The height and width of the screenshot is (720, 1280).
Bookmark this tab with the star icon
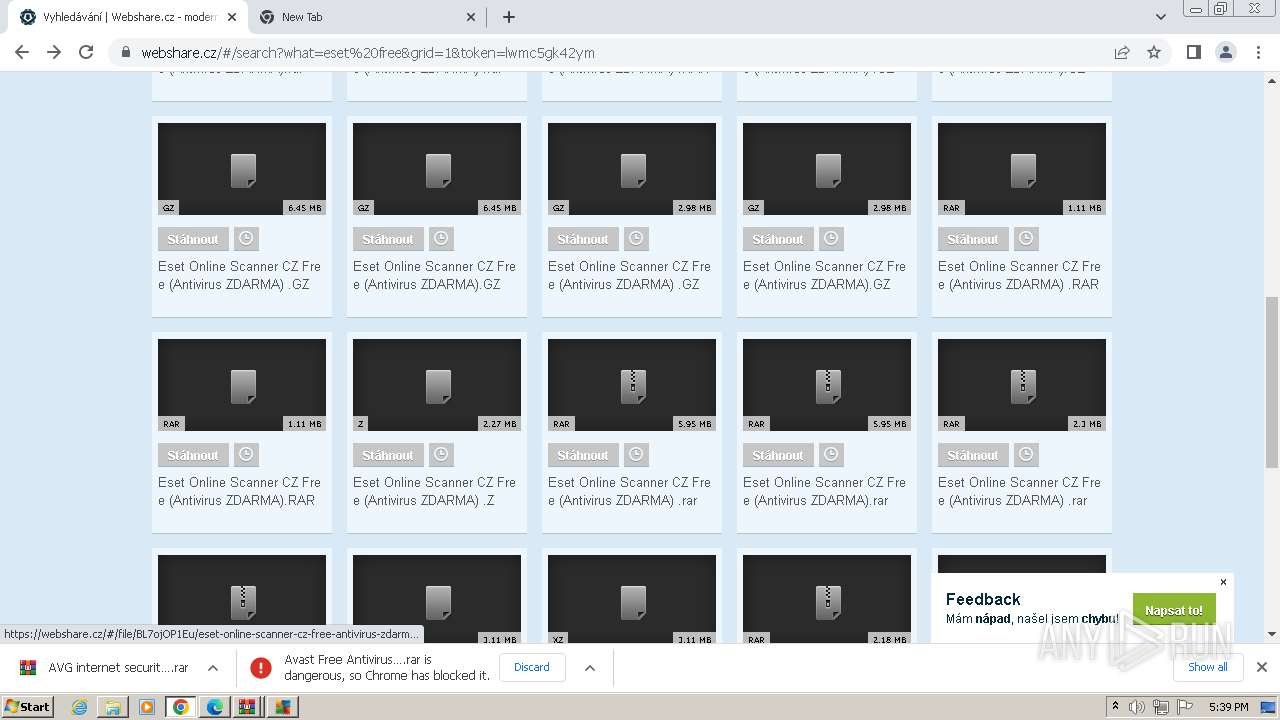click(1154, 52)
